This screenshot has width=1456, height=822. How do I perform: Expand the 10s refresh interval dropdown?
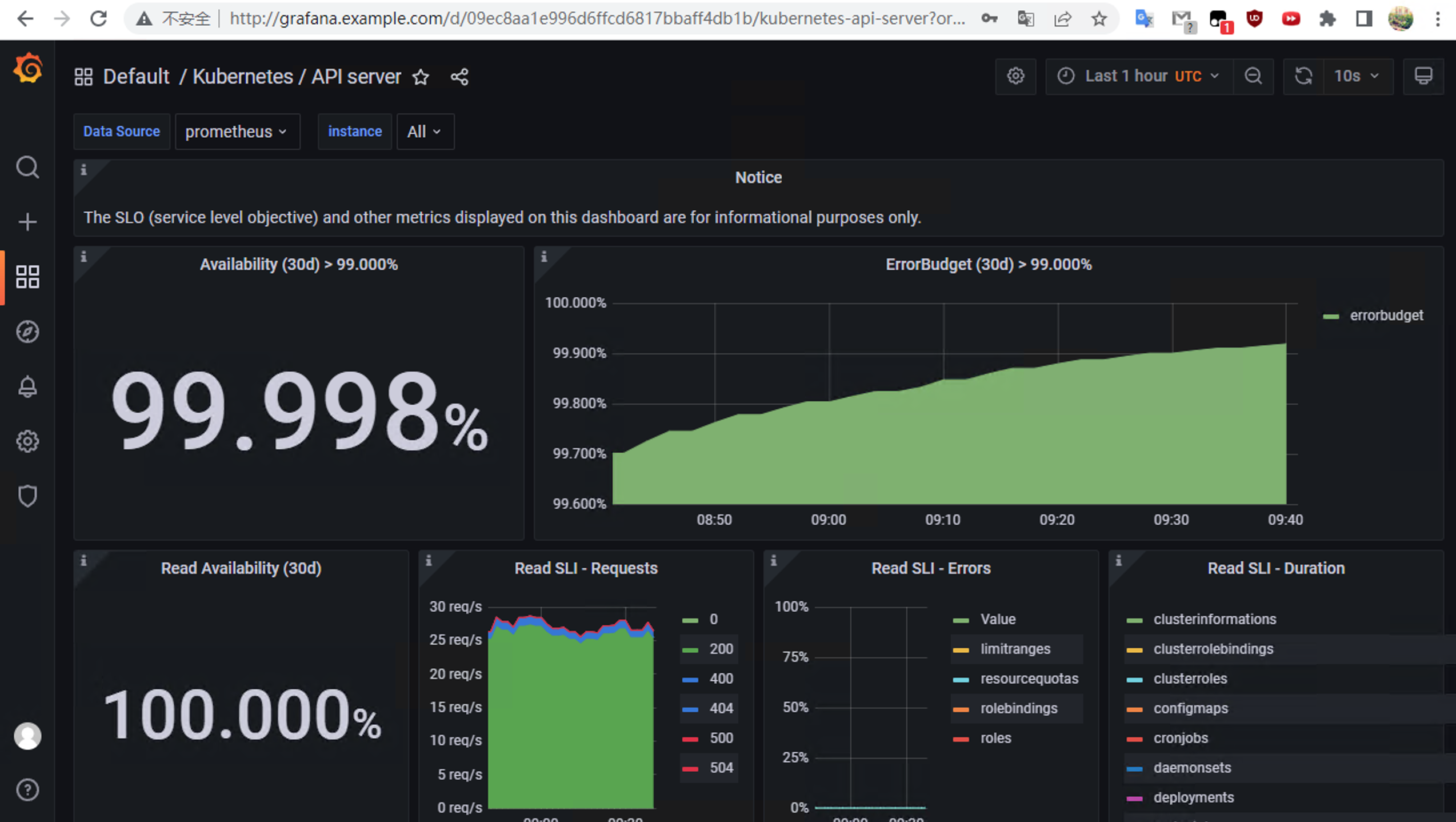pos(1357,76)
